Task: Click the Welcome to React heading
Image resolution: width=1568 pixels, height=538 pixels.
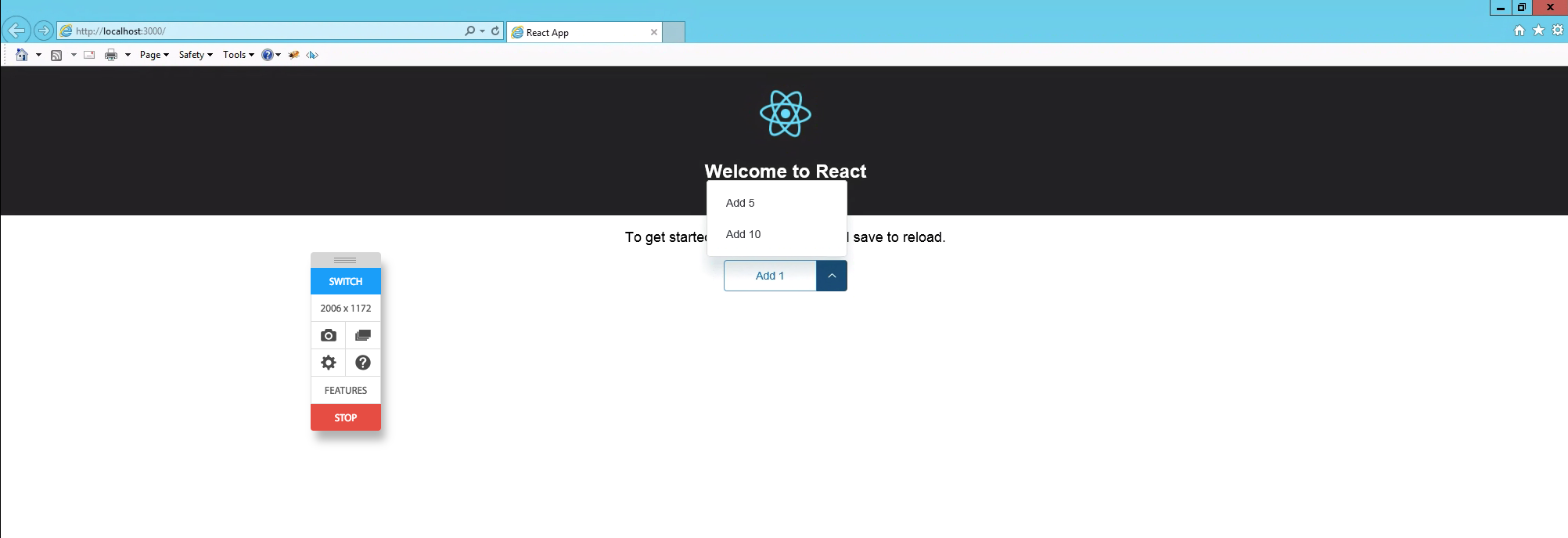Action: tap(786, 172)
